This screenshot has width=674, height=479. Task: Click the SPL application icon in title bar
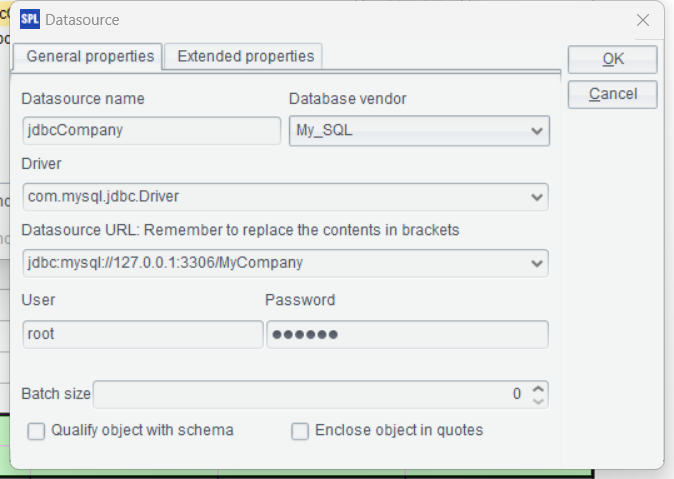[30, 18]
